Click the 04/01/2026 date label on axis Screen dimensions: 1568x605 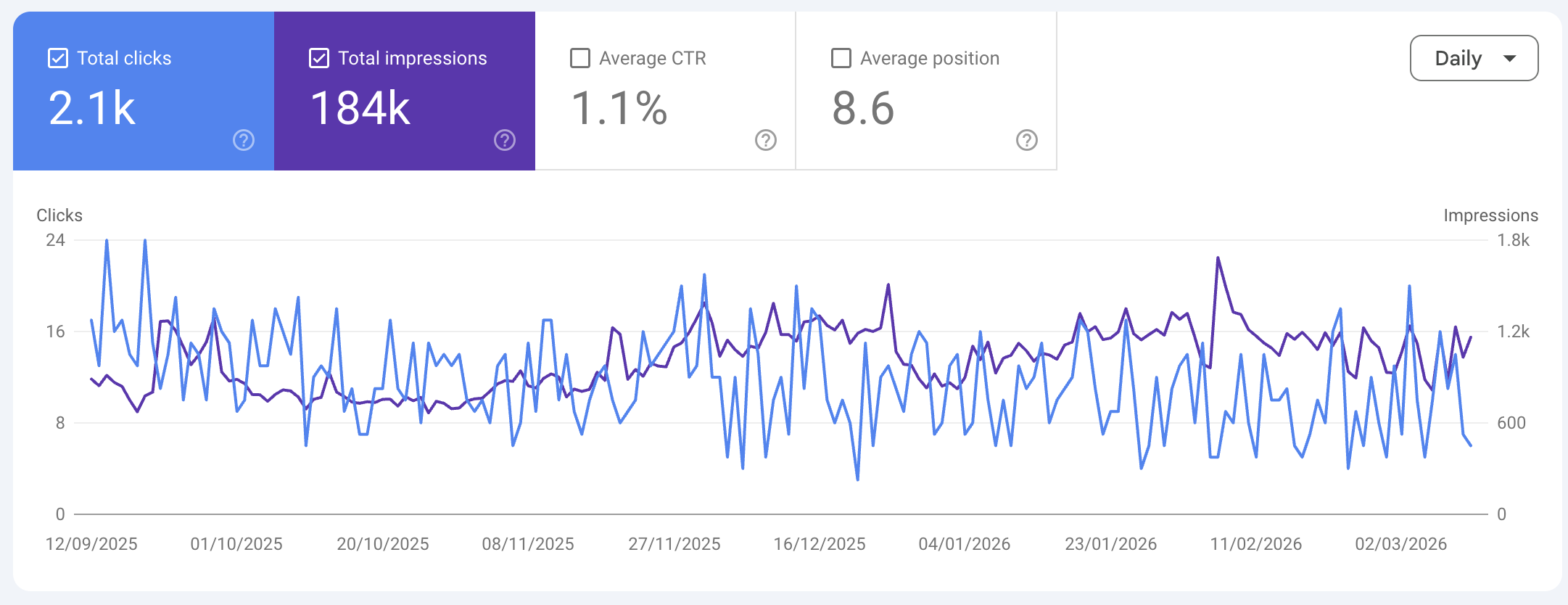coord(965,544)
